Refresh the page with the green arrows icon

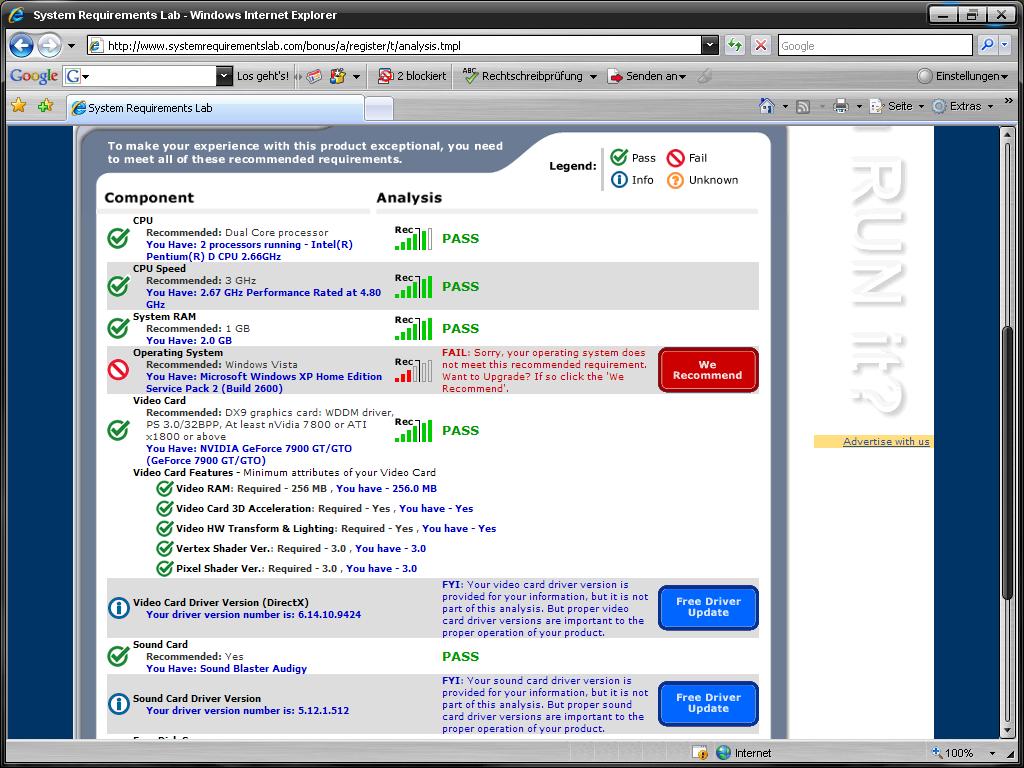tap(735, 45)
